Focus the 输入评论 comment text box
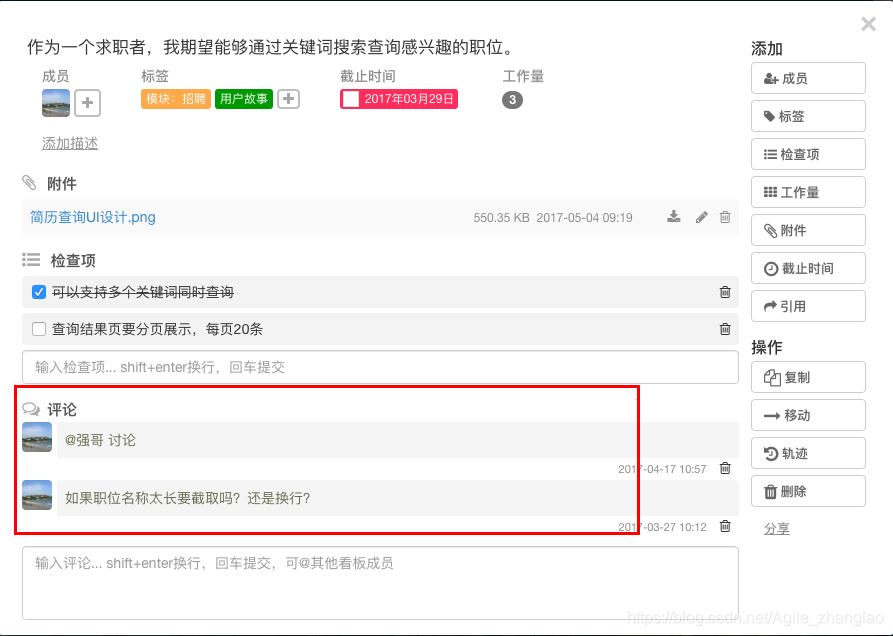Screen dimensions: 893x636 380,583
